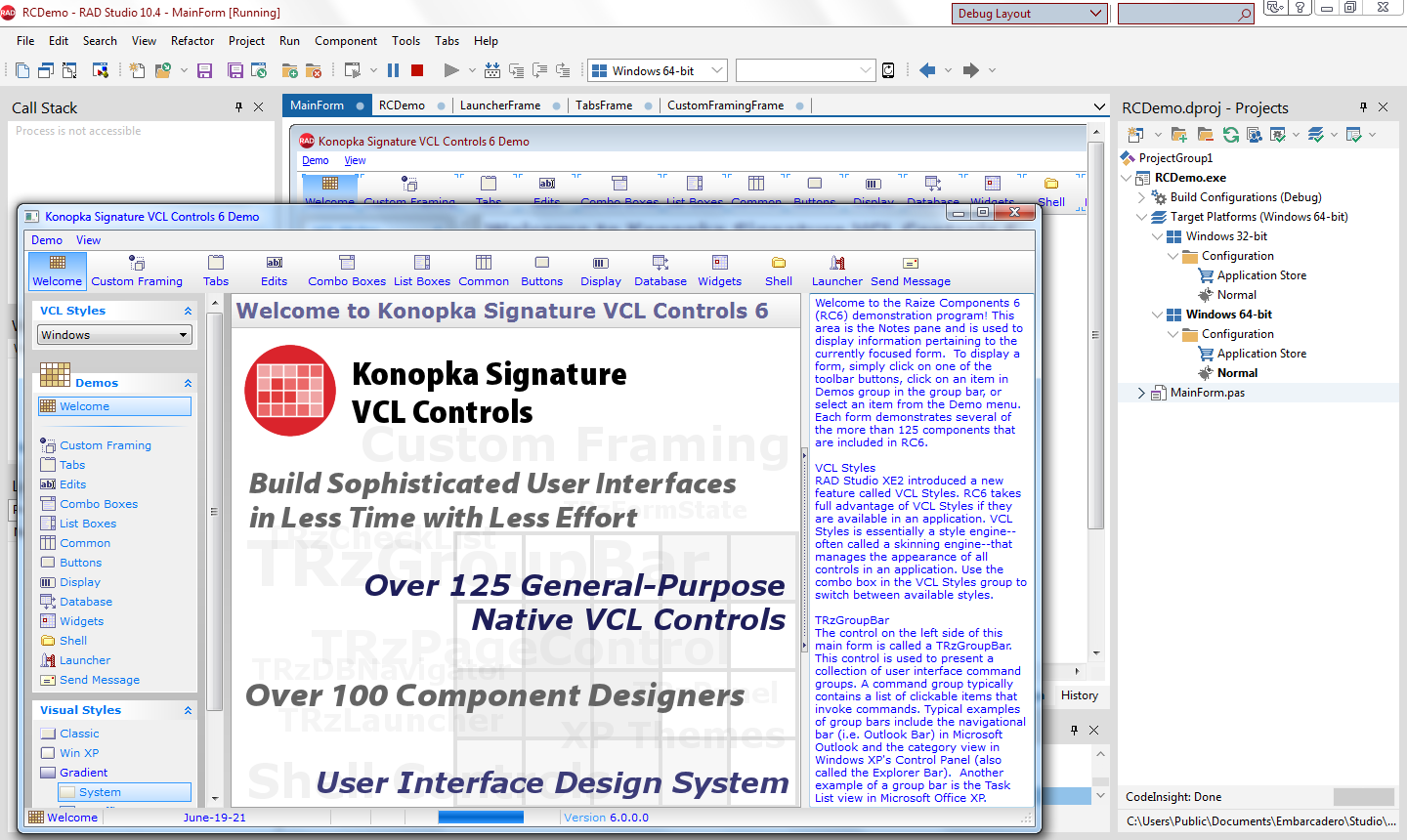Click the green Sync refresh icon in Projects

pyautogui.click(x=1231, y=135)
